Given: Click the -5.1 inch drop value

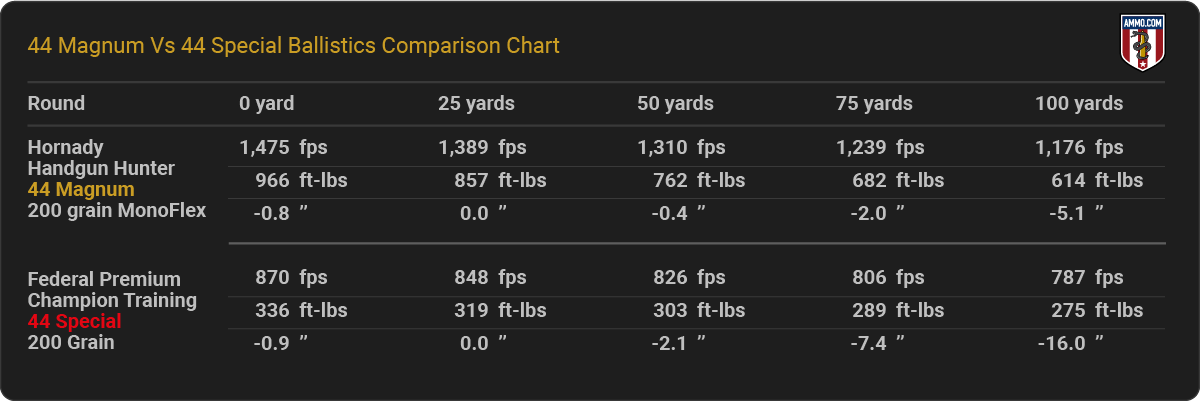Looking at the screenshot, I should coord(1079,212).
